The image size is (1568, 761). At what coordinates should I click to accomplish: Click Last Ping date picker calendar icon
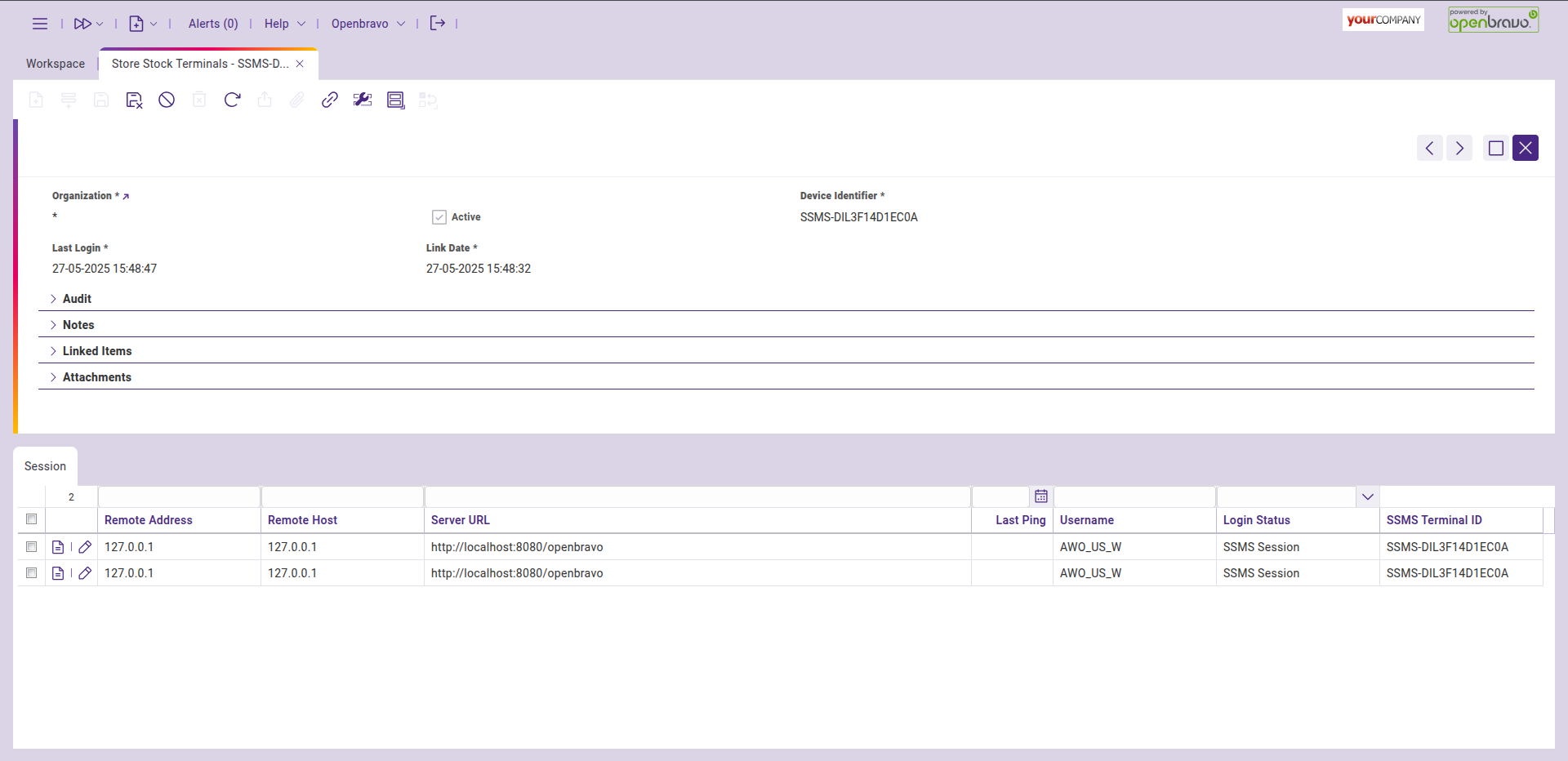click(x=1041, y=496)
